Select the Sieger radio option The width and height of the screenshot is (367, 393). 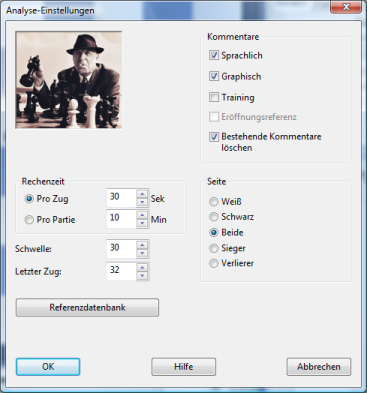coord(213,248)
